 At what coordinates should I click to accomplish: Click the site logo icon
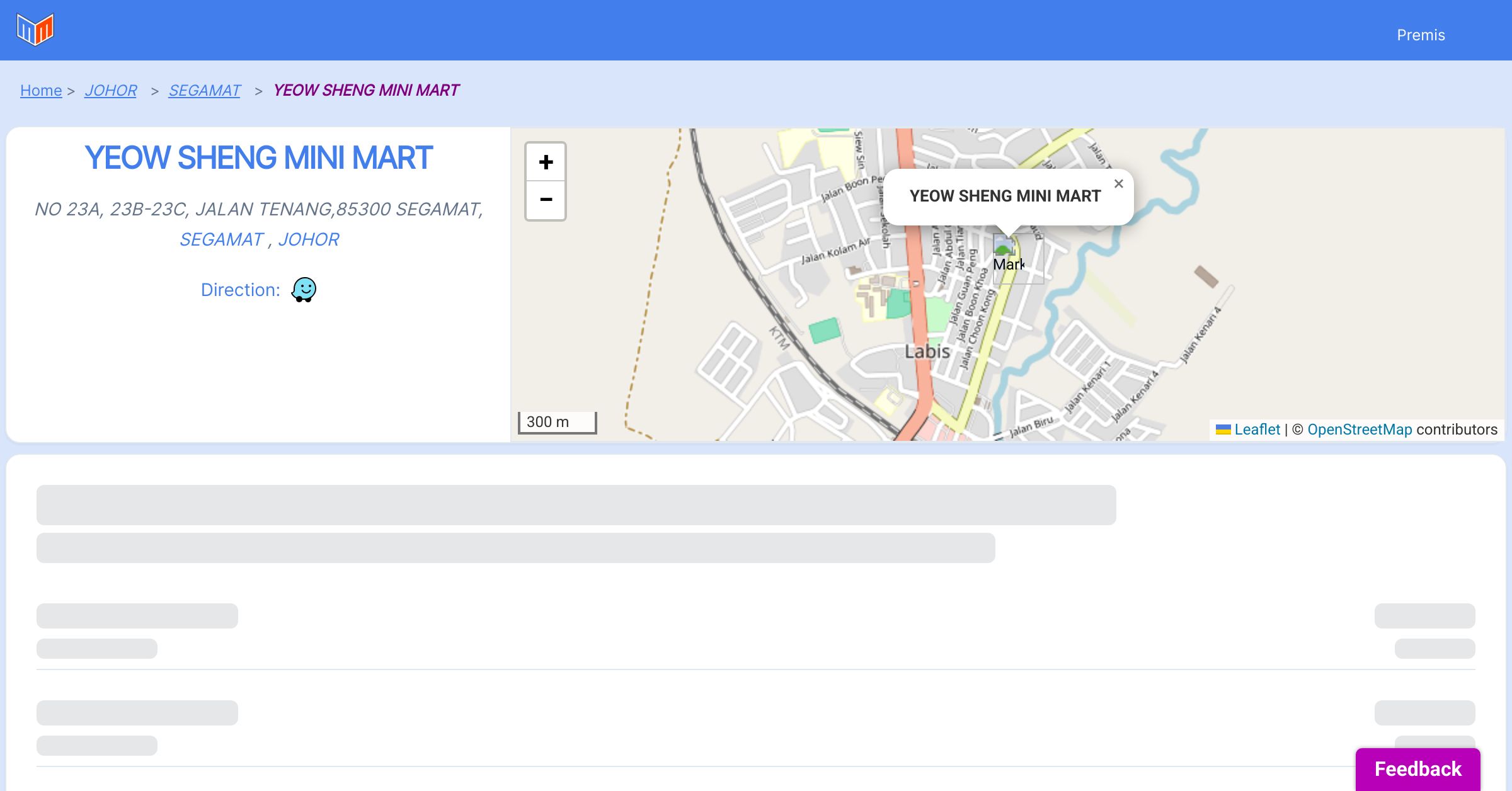35,30
